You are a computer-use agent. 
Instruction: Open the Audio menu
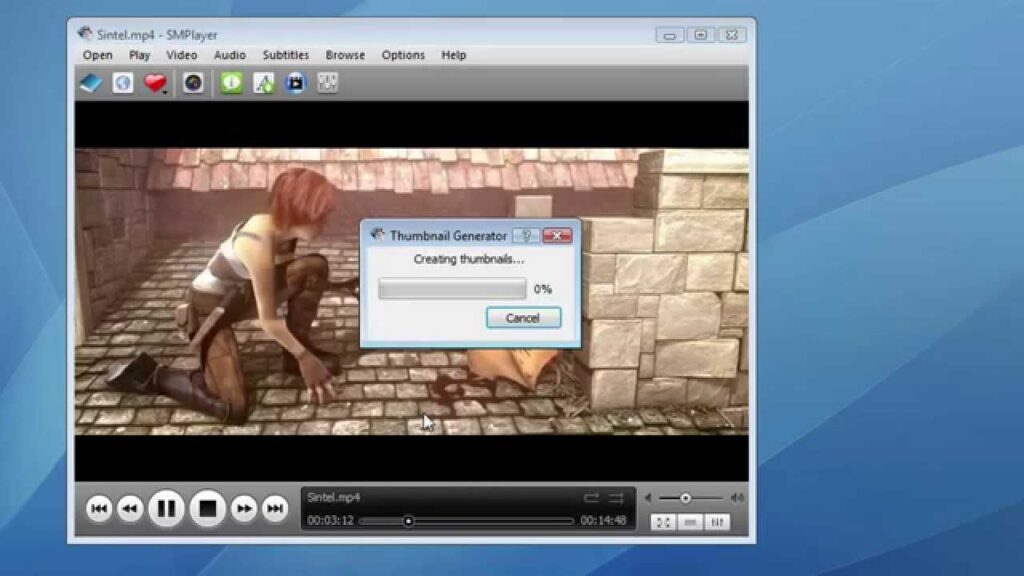(x=230, y=56)
